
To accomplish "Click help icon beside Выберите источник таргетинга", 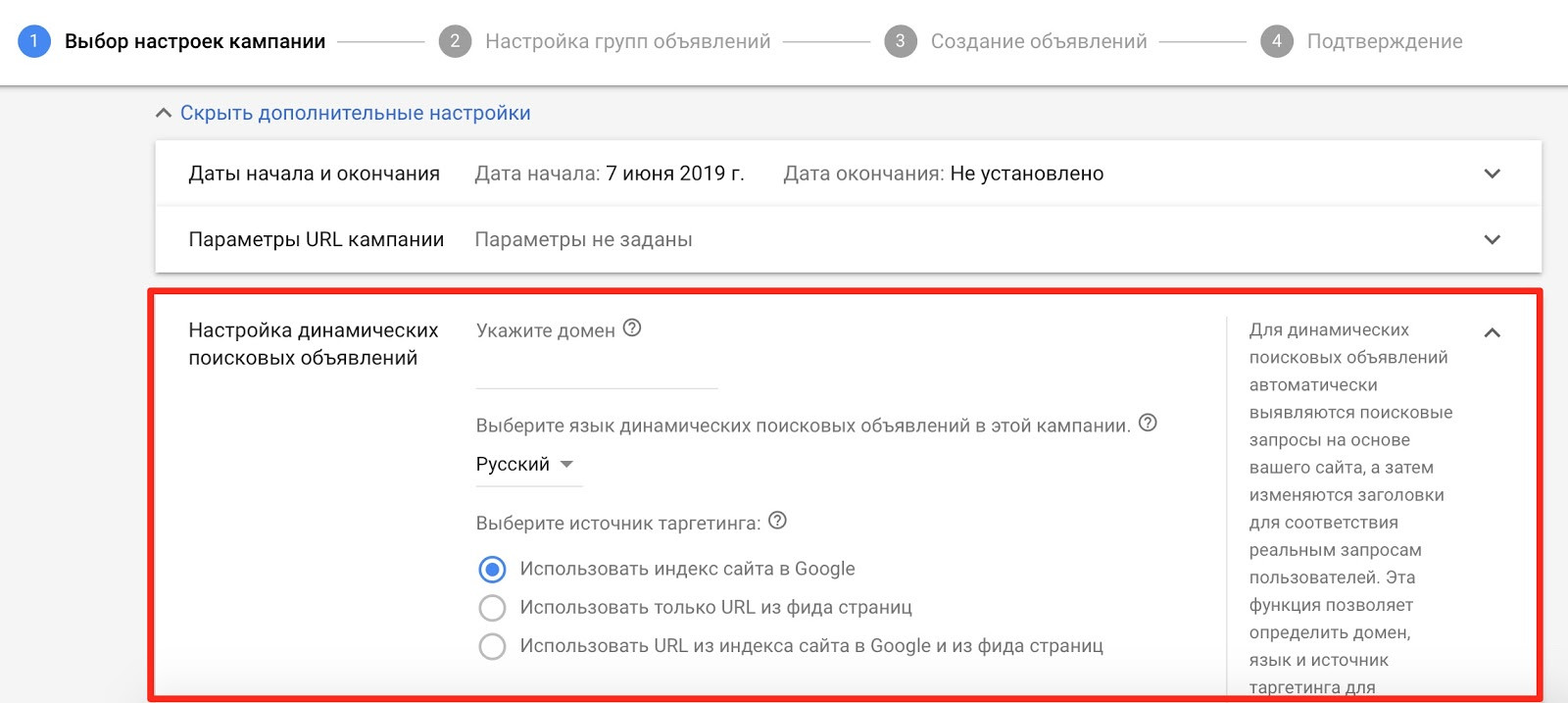I will [x=777, y=521].
